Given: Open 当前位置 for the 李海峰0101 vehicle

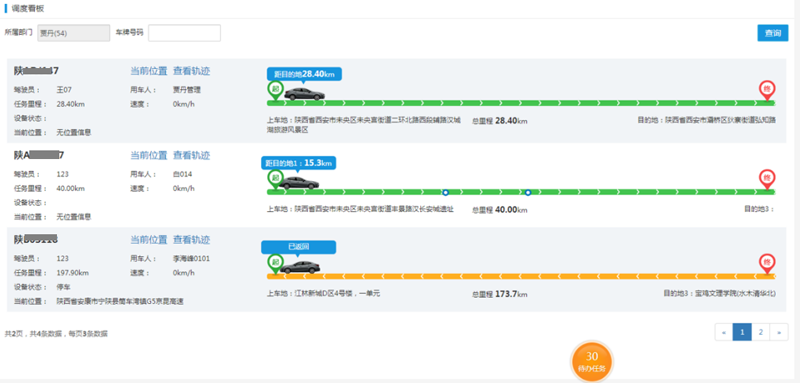Looking at the screenshot, I should pos(148,240).
